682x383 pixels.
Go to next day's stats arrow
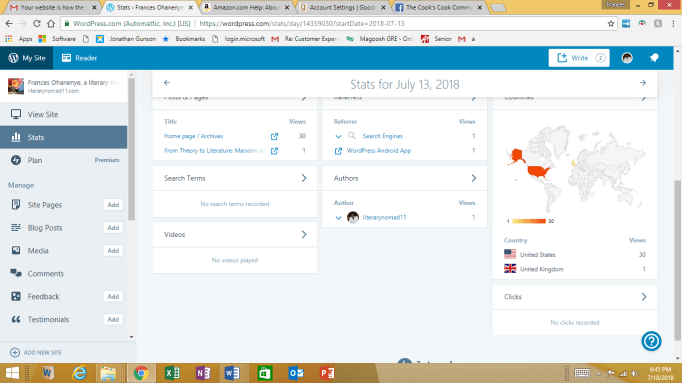[643, 83]
